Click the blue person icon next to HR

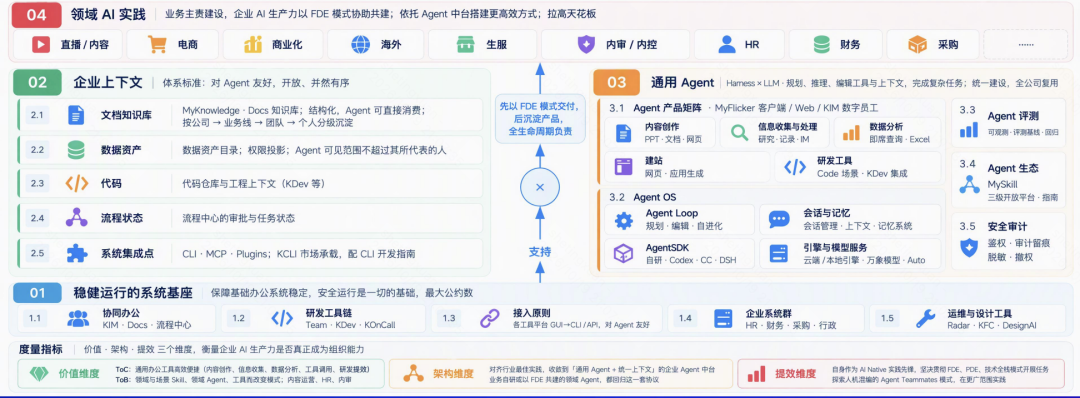pos(727,45)
